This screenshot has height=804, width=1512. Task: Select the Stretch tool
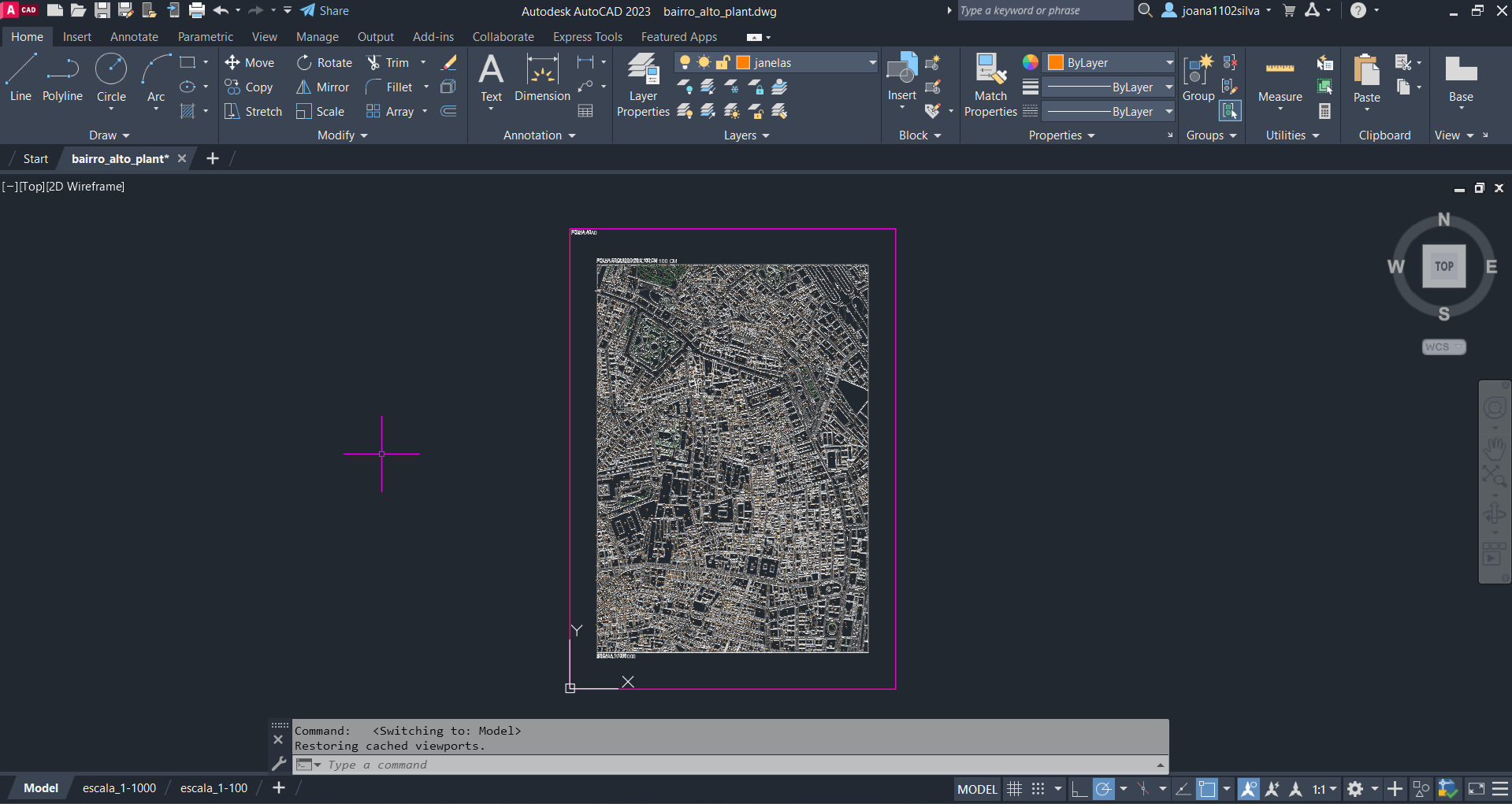(253, 112)
